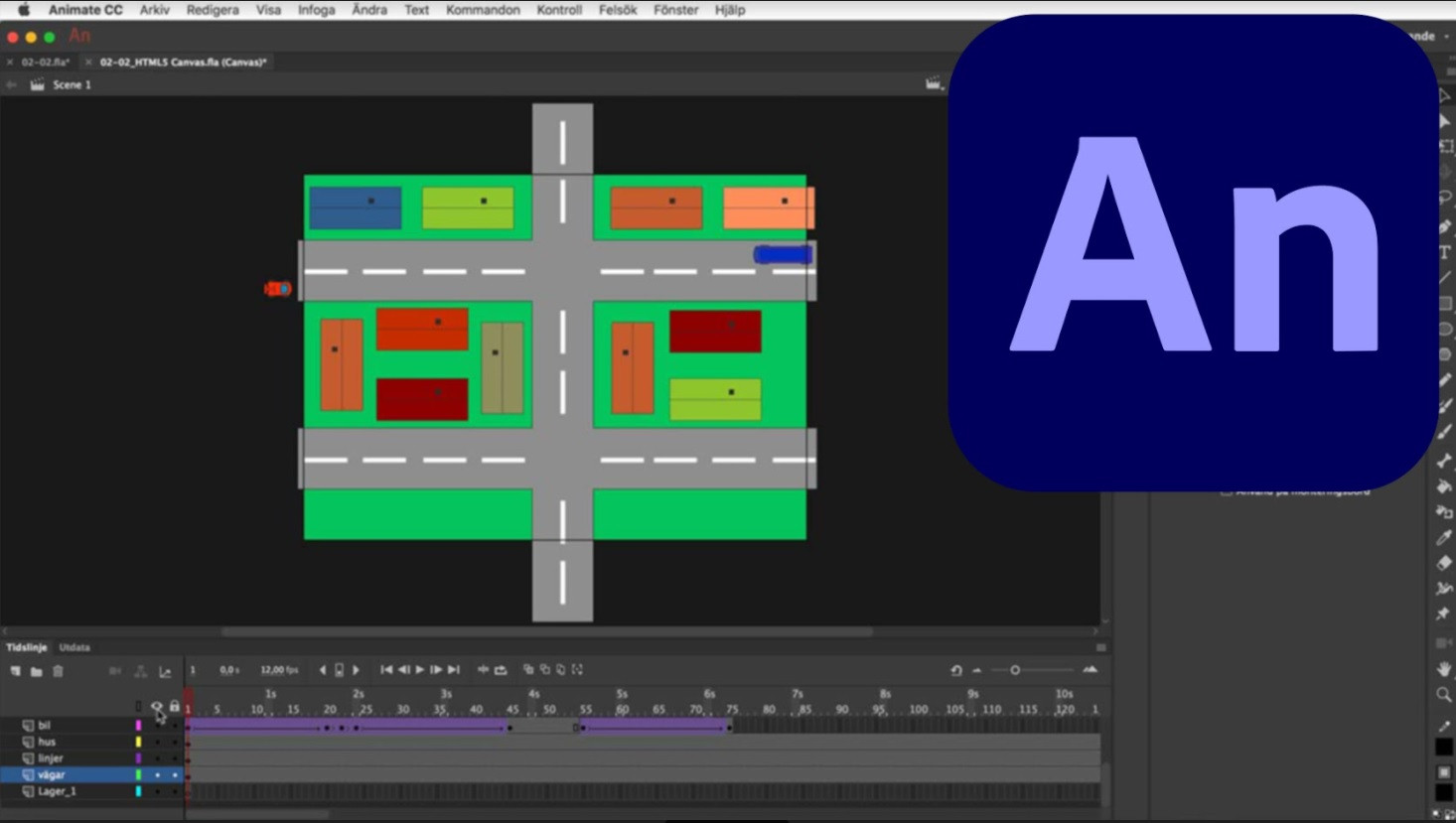Click the timeline zoom slider handle
This screenshot has height=823, width=1456.
pos(1015,670)
